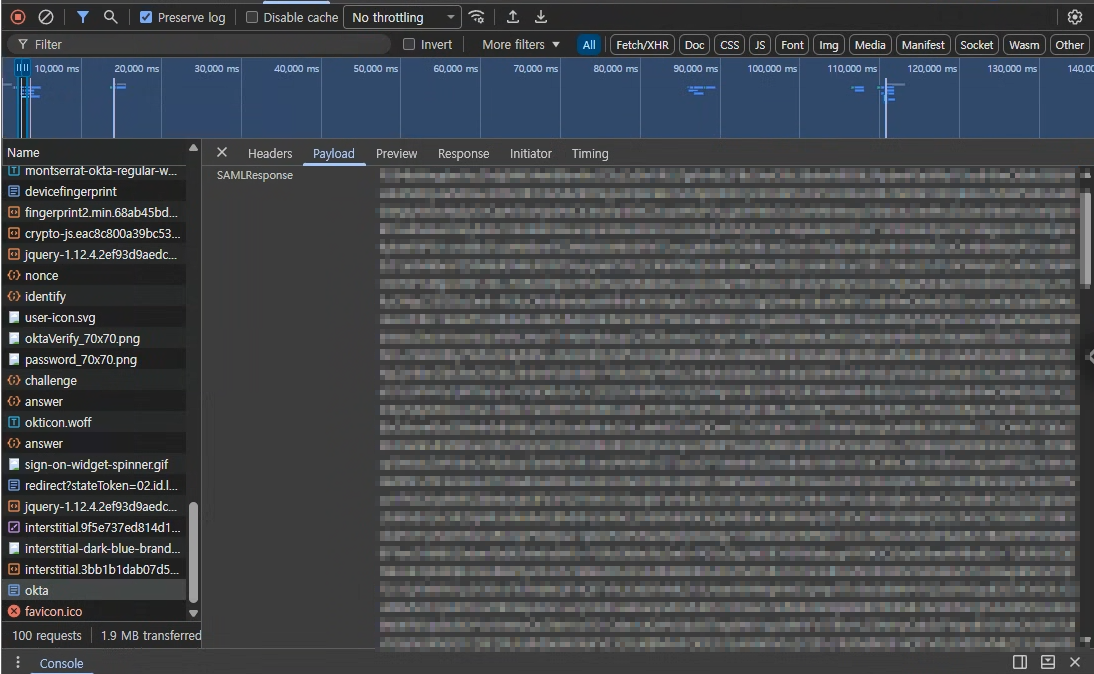Select the challenge request
This screenshot has height=674, width=1094.
click(x=94, y=380)
